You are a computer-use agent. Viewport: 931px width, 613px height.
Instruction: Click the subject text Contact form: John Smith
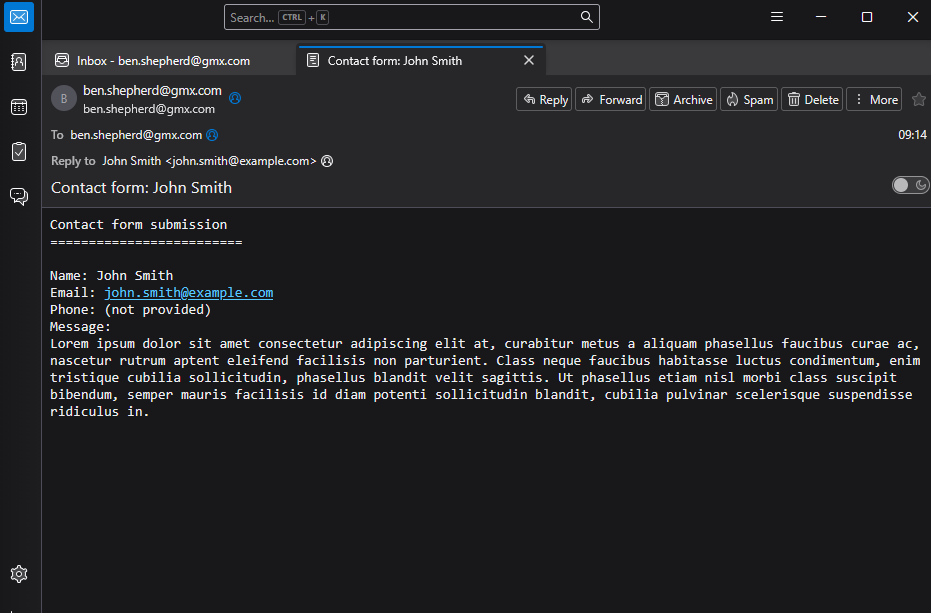pyautogui.click(x=141, y=188)
